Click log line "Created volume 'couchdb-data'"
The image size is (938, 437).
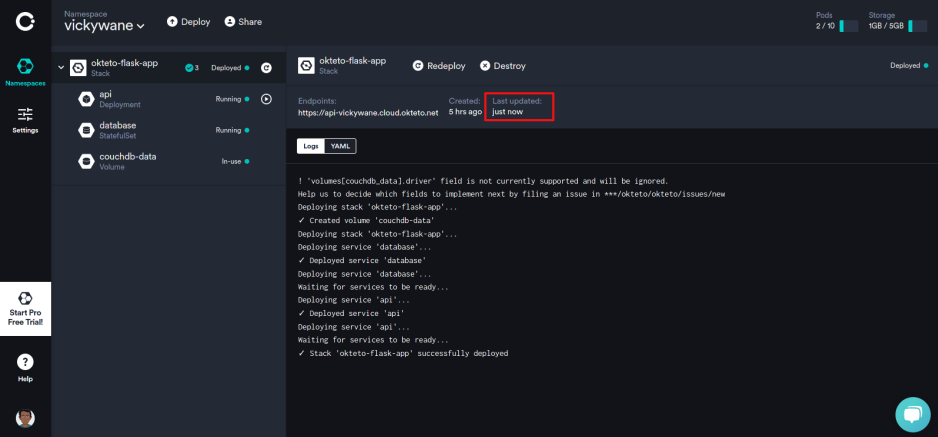[x=366, y=221]
